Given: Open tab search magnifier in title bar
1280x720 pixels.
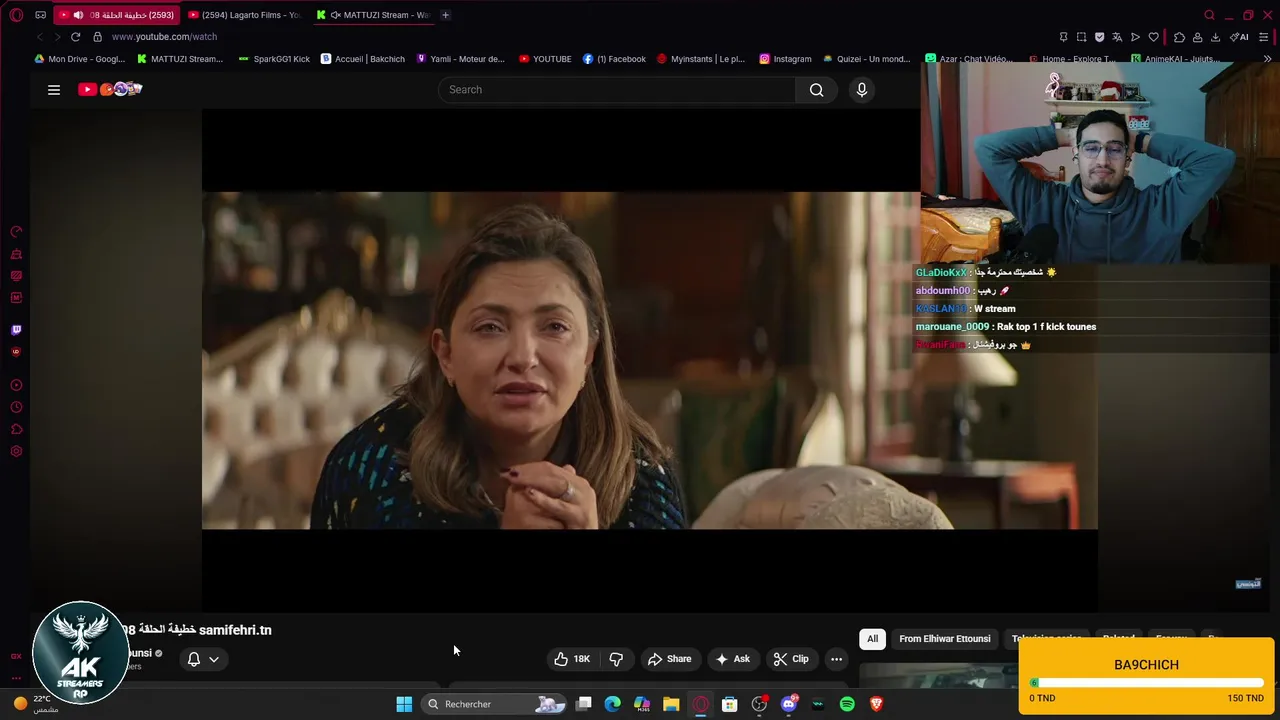Looking at the screenshot, I should (1209, 15).
